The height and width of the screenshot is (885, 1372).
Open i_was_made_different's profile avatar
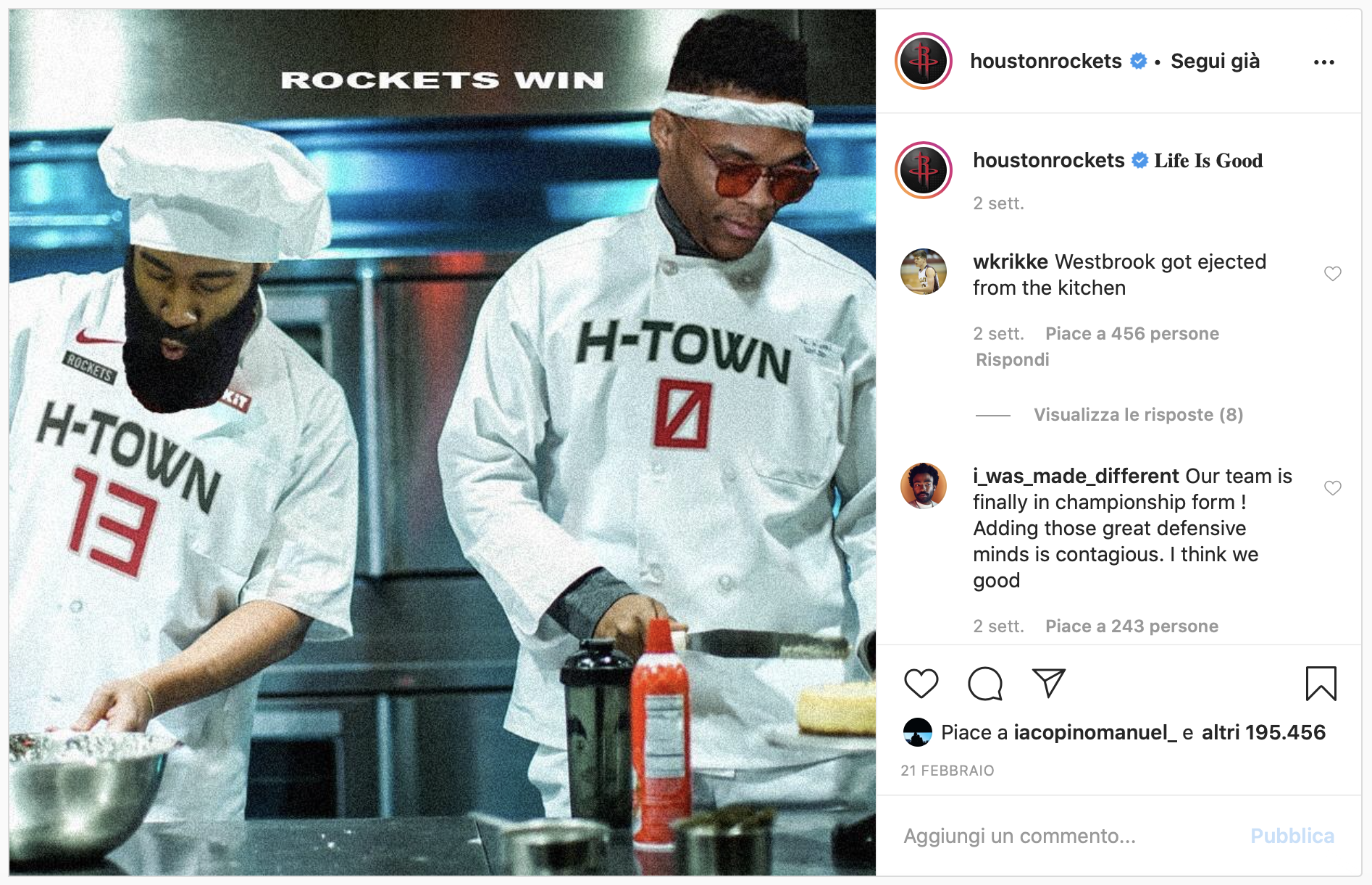point(923,486)
